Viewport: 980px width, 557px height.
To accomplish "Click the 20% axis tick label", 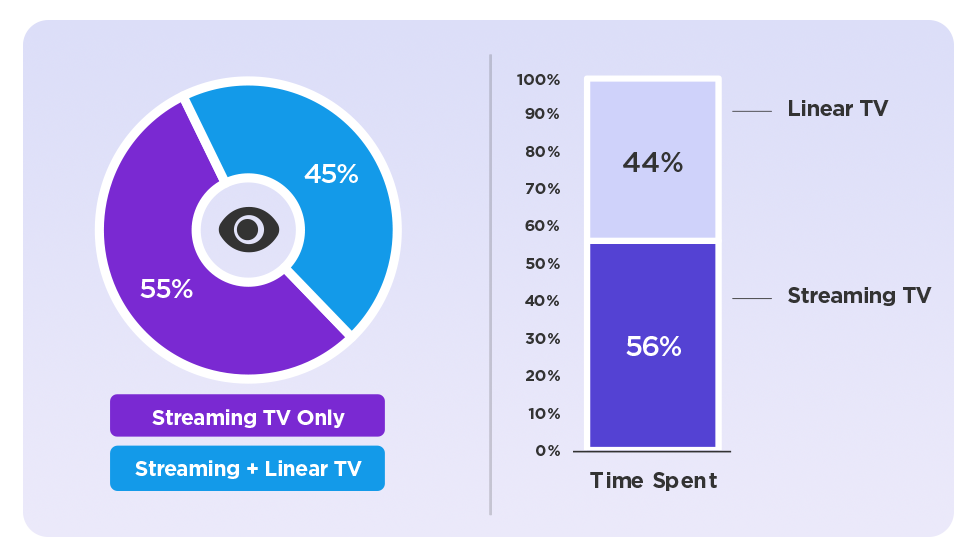I will coord(542,376).
